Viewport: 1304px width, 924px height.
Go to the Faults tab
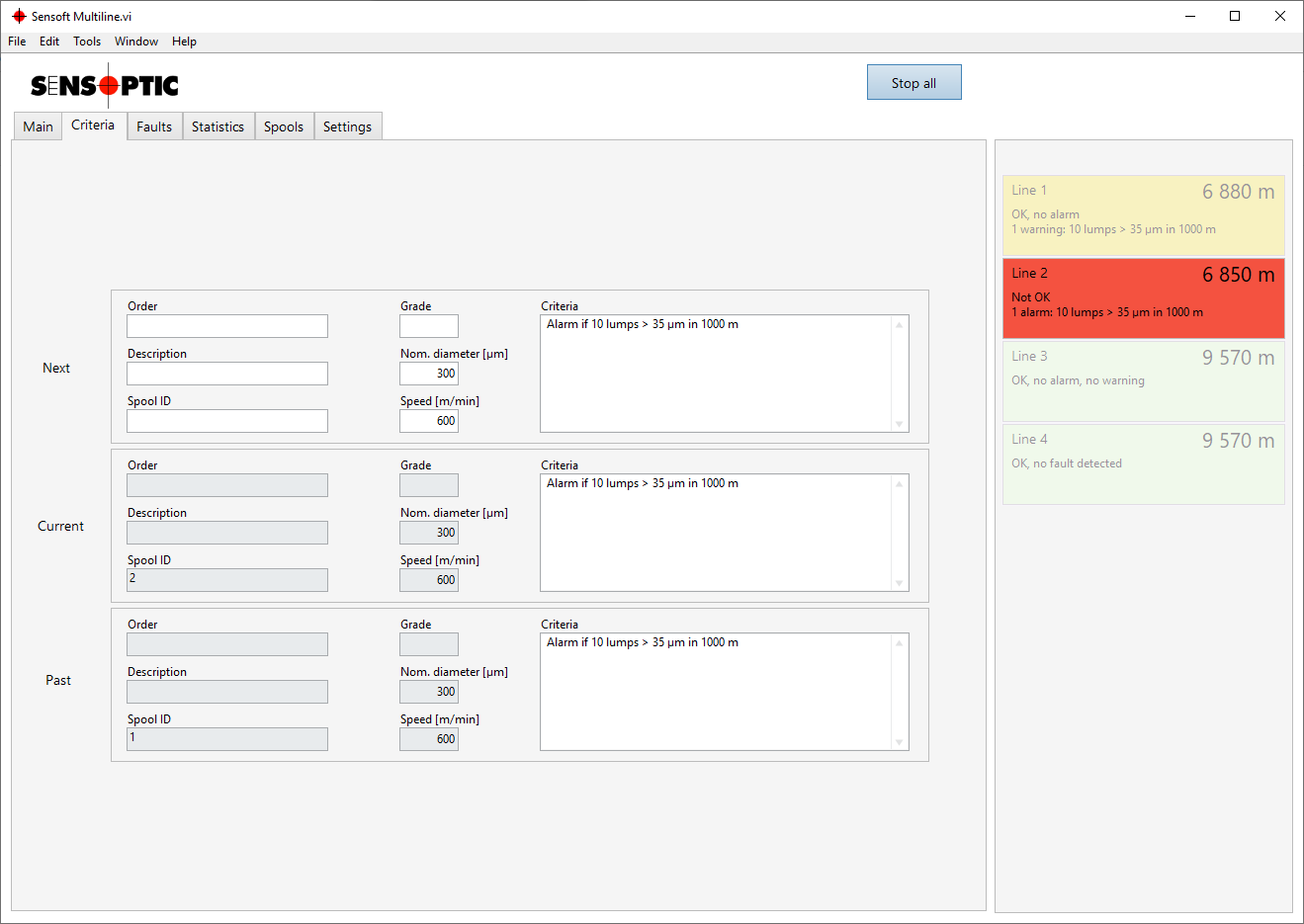pos(154,126)
